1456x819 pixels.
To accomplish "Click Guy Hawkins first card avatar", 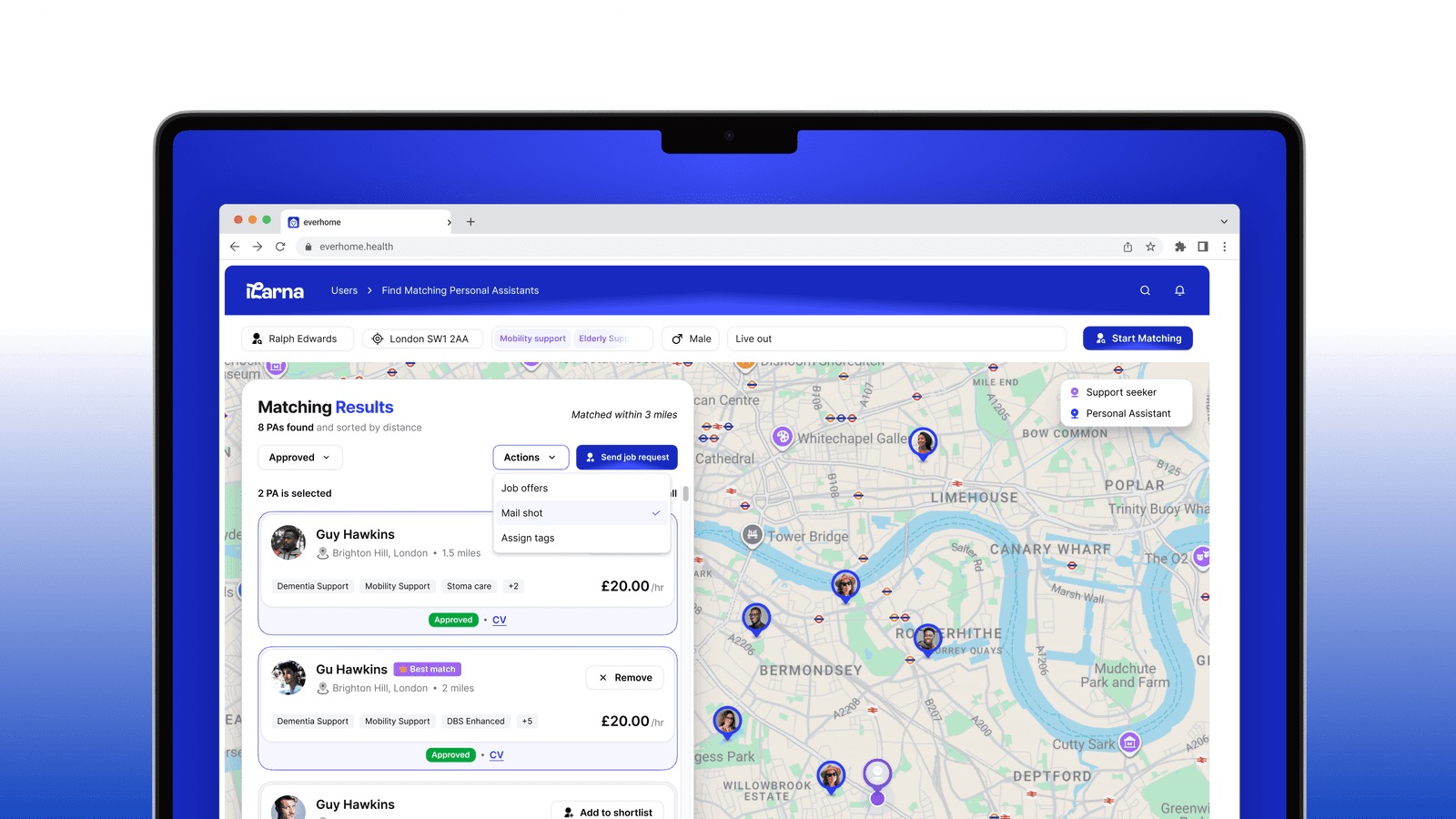I will point(288,542).
